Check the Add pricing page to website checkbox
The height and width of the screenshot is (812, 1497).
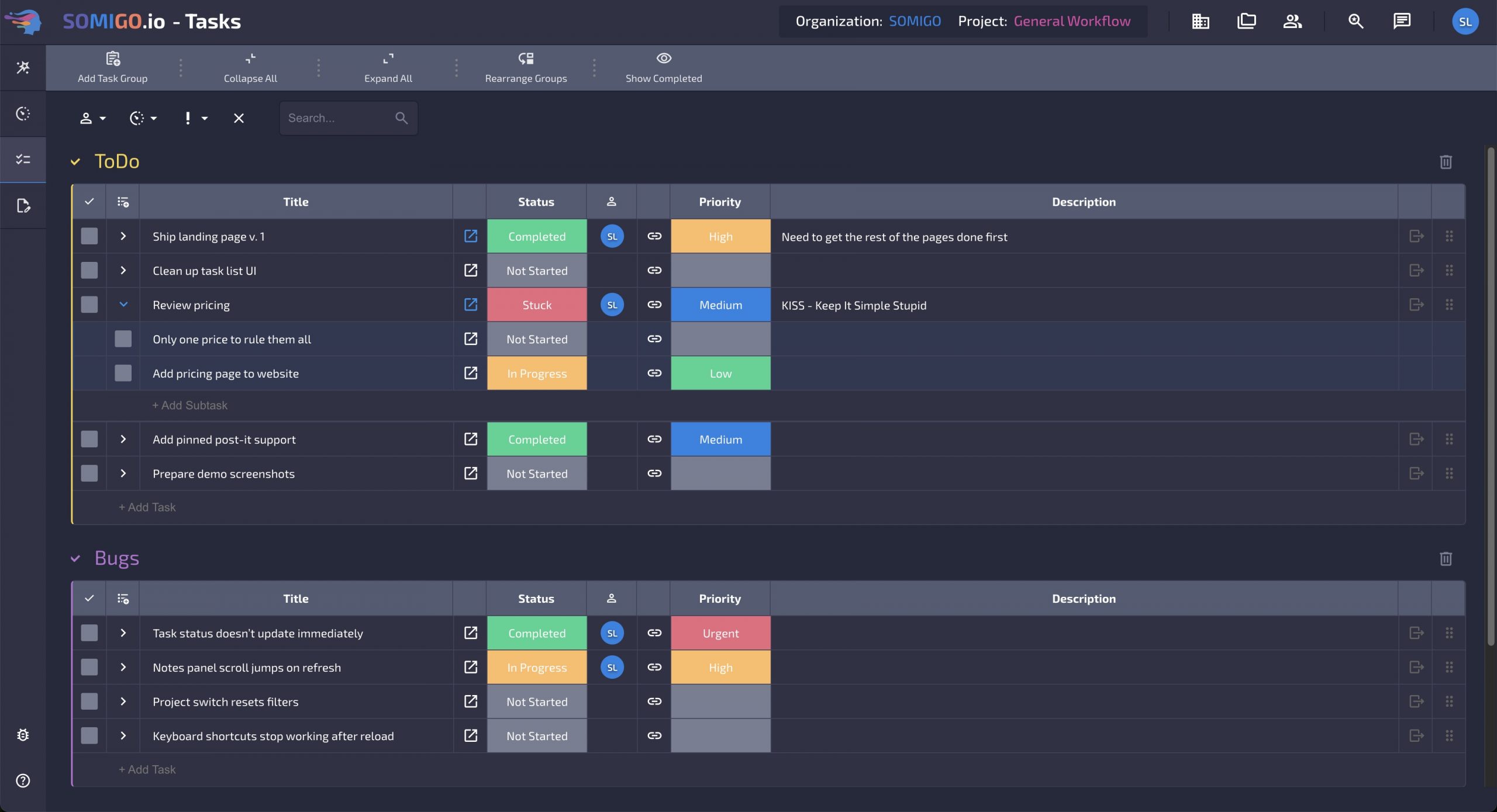(x=123, y=373)
